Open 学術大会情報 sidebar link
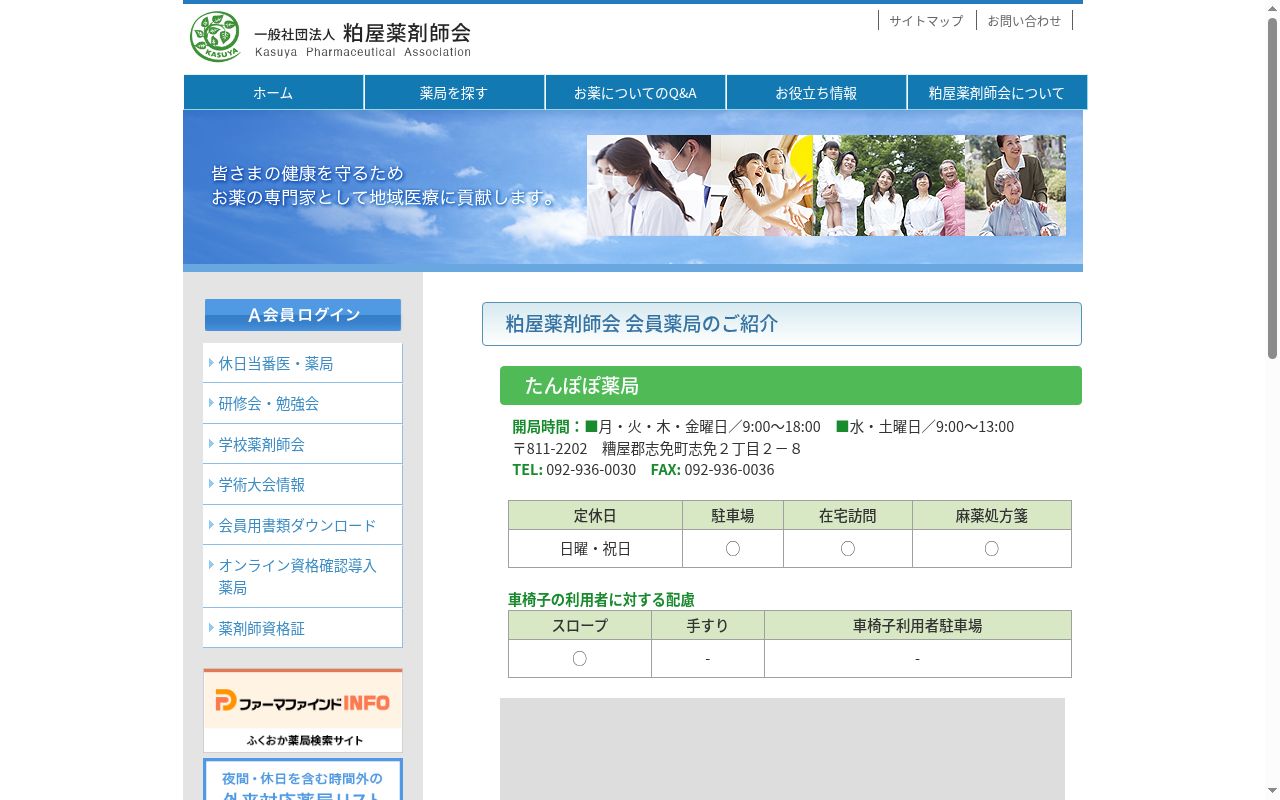Viewport: 1280px width, 800px height. 303,484
